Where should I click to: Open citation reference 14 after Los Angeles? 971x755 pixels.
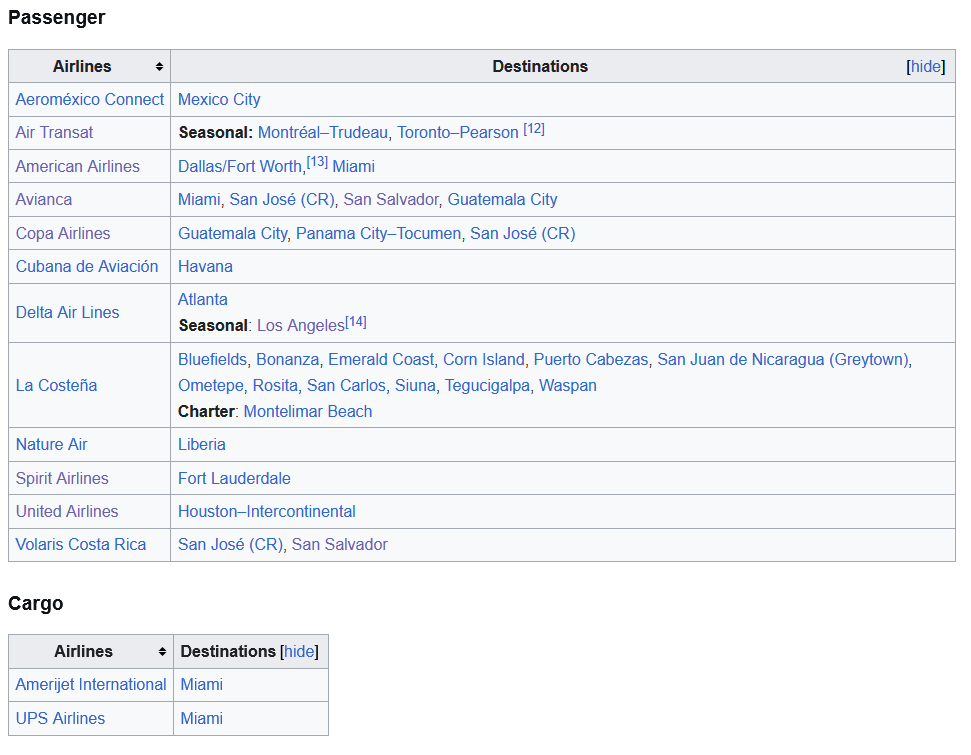pos(356,321)
